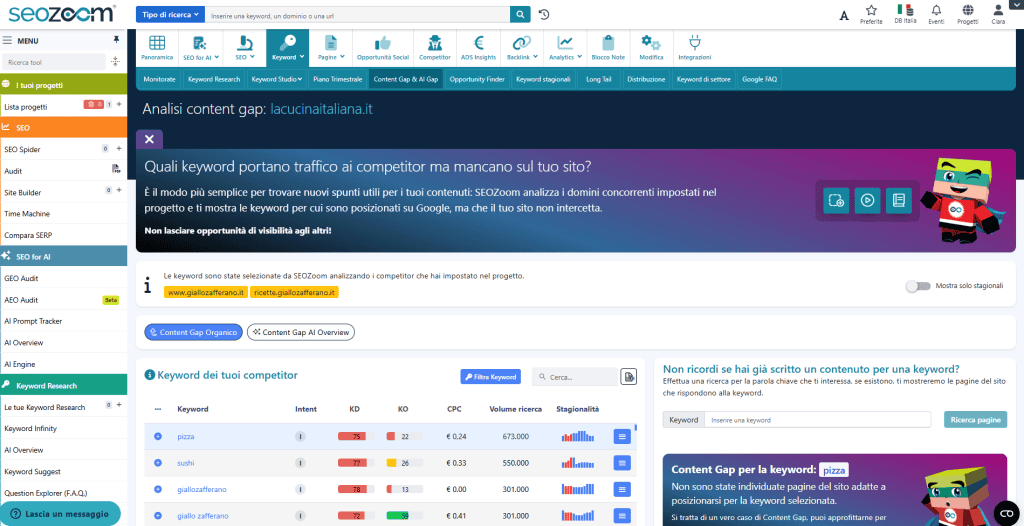This screenshot has height=526, width=1024.
Task: Click the www.giallozafferano.it competitor tag
Action: point(206,292)
